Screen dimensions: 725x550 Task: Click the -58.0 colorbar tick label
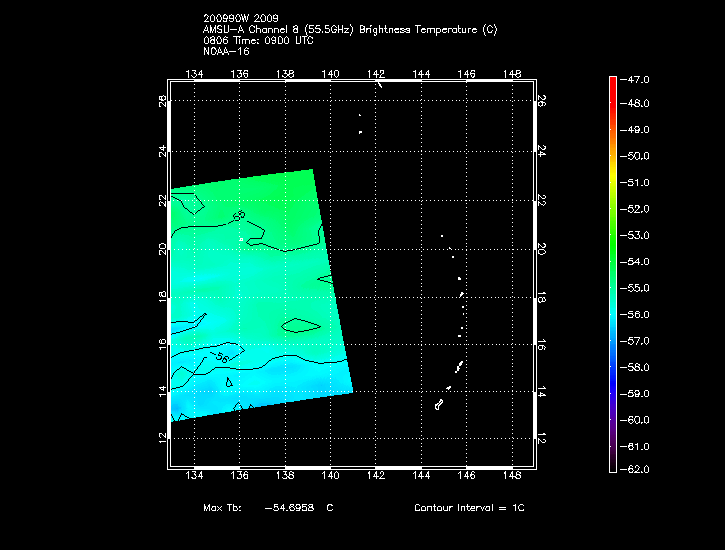638,367
